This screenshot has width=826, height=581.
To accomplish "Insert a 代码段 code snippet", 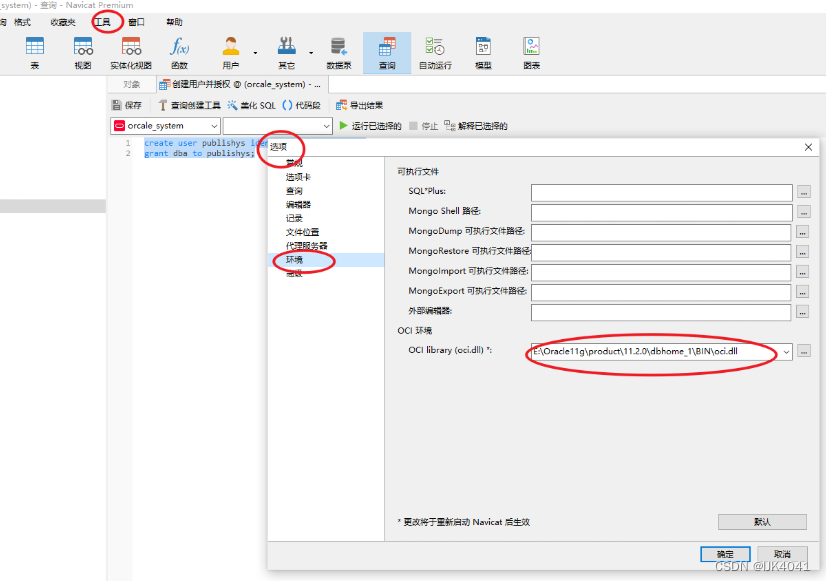I will [x=302, y=105].
